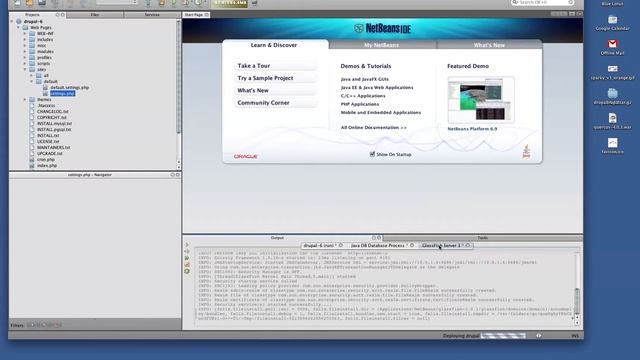Open All Online Documentation link

tap(373, 128)
